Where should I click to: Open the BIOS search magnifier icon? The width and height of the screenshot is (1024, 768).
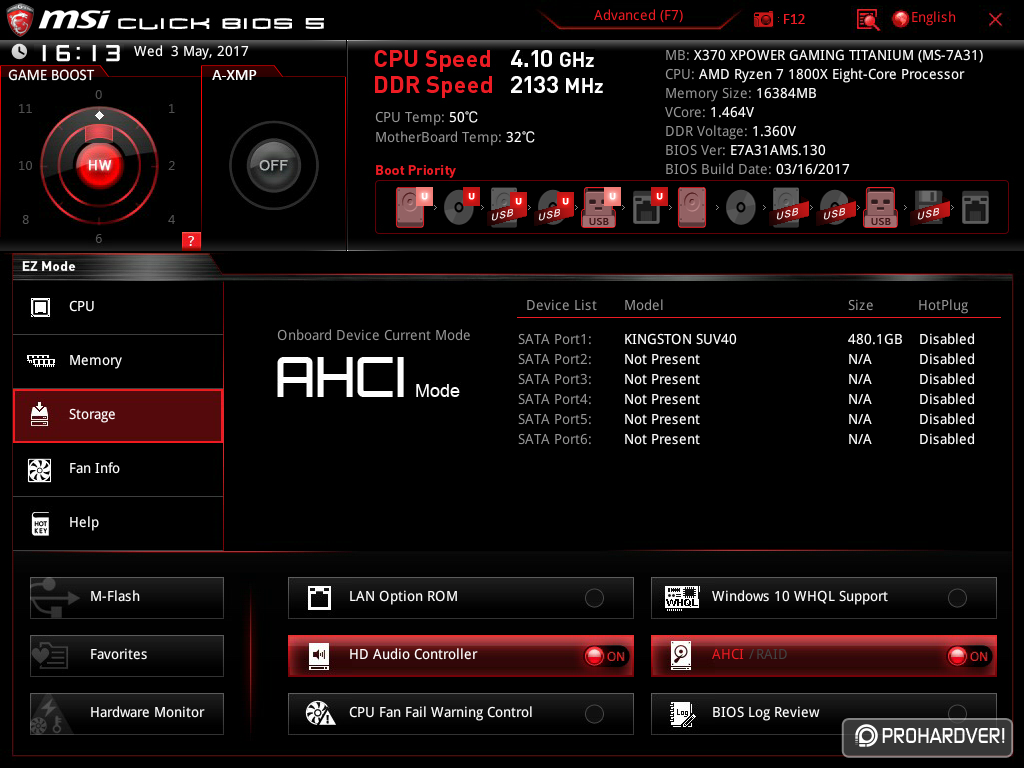pos(867,20)
